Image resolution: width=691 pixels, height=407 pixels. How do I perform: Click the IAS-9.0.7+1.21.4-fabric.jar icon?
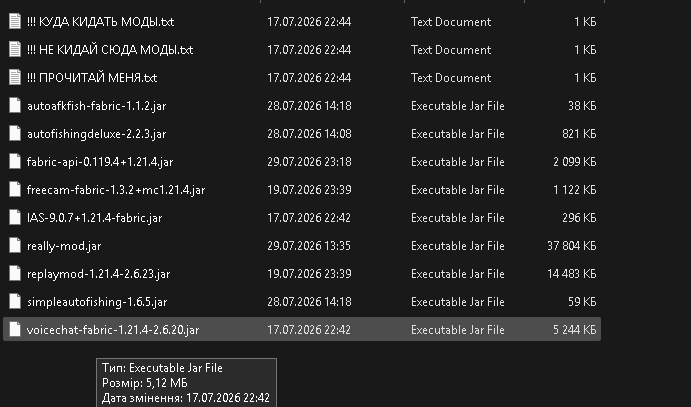coord(15,218)
